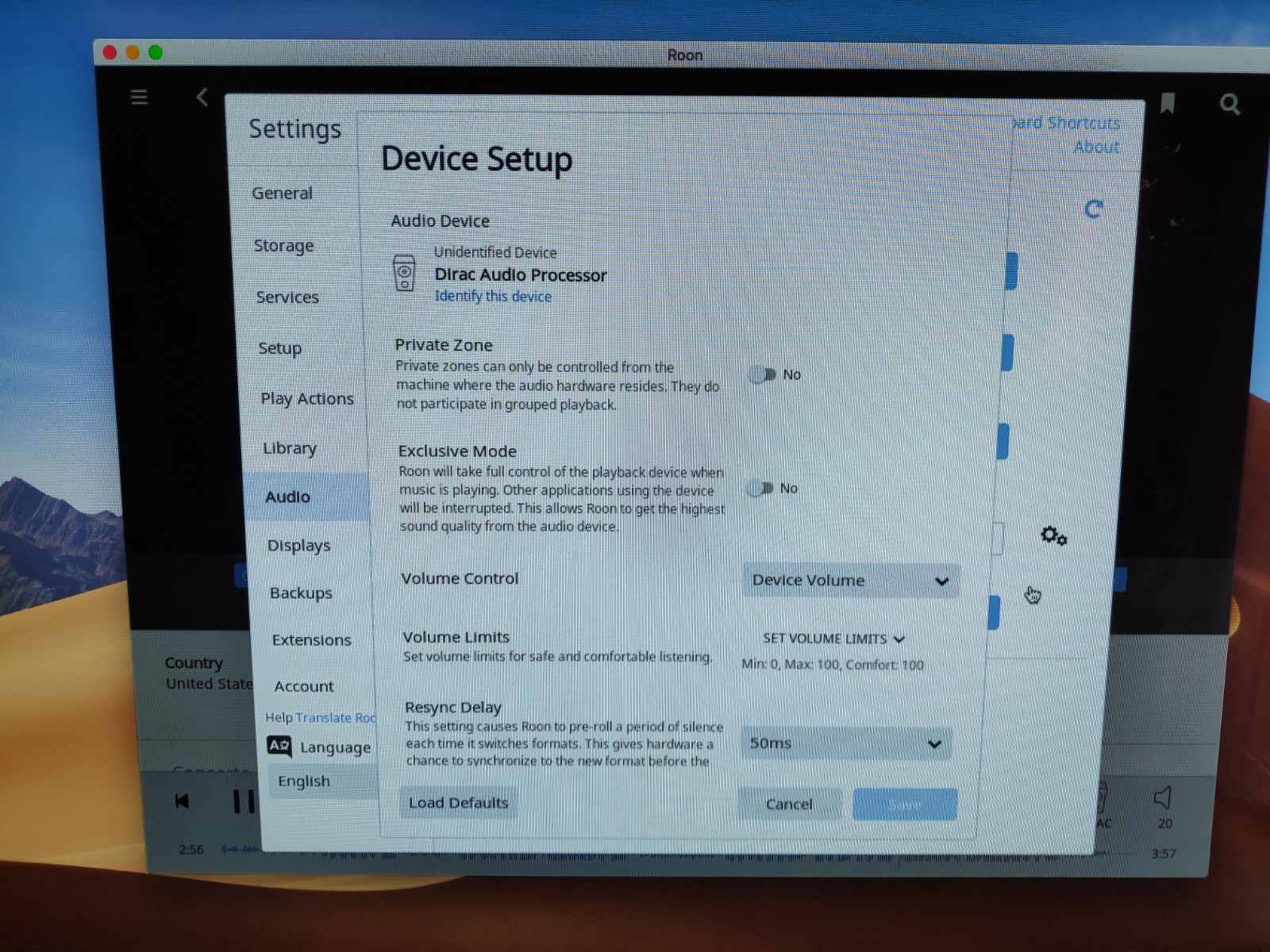This screenshot has width=1270, height=952.
Task: Open search with the magnifier icon
Action: click(1230, 104)
